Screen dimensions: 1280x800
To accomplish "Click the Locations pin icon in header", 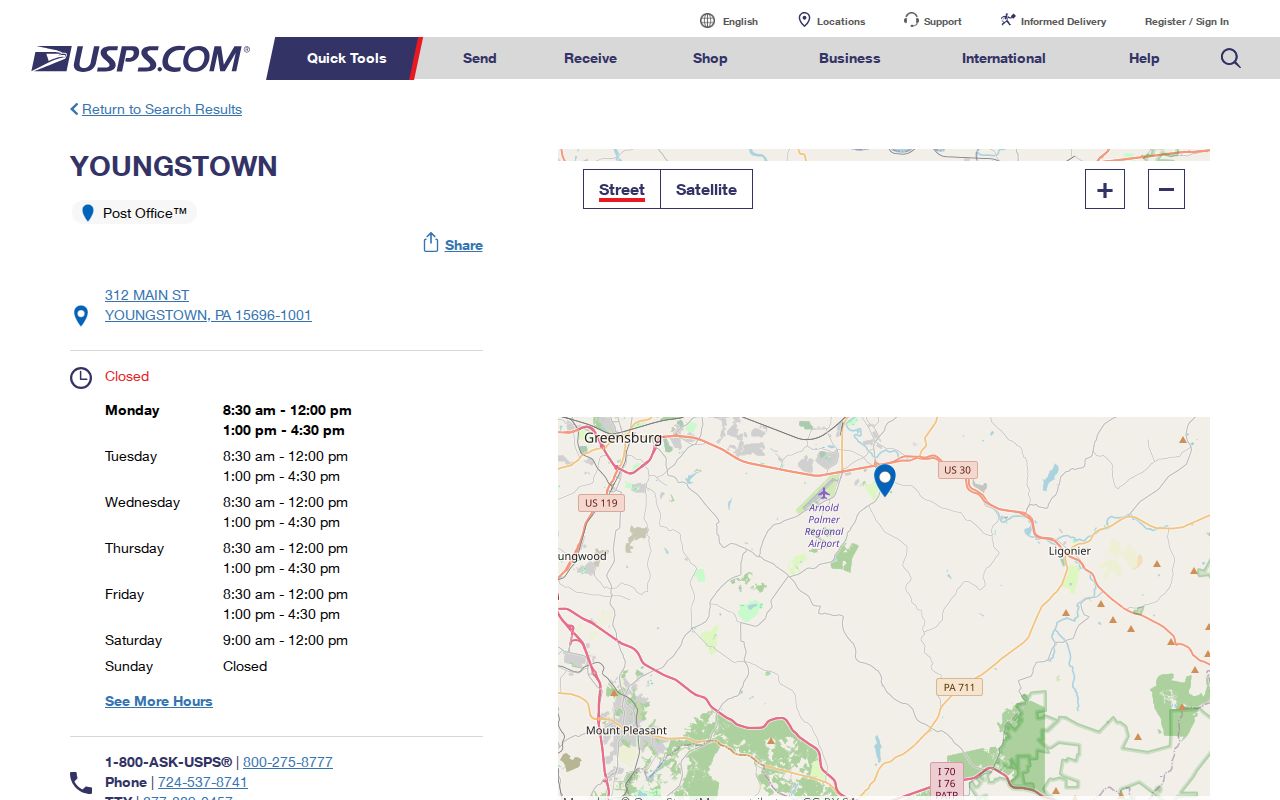I will click(804, 20).
